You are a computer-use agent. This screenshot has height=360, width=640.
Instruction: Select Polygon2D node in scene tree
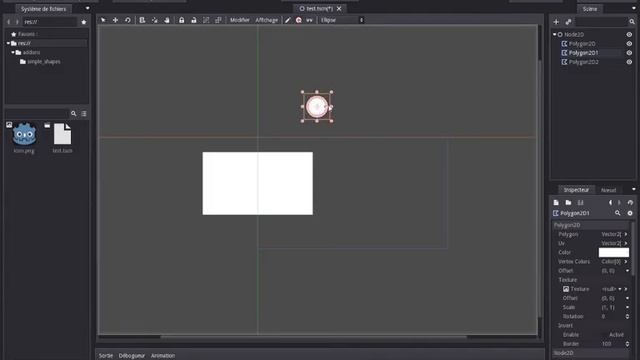tap(582, 44)
